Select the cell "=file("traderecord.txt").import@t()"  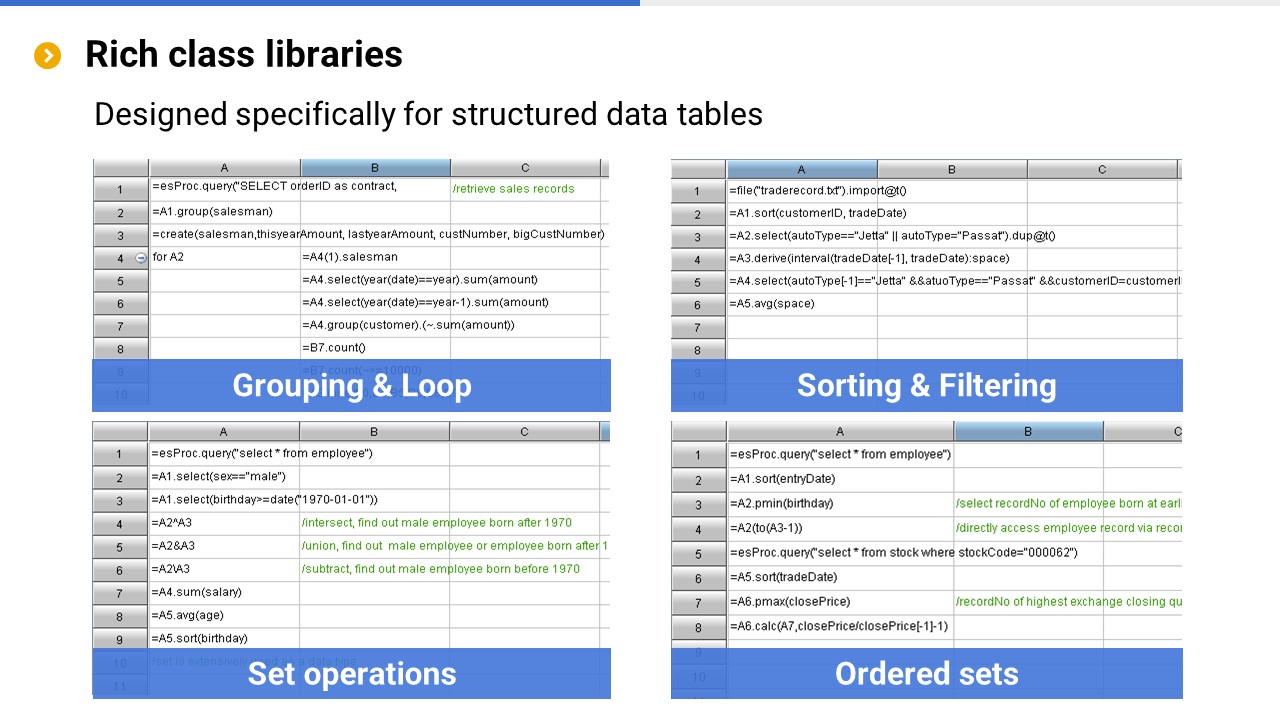801,190
